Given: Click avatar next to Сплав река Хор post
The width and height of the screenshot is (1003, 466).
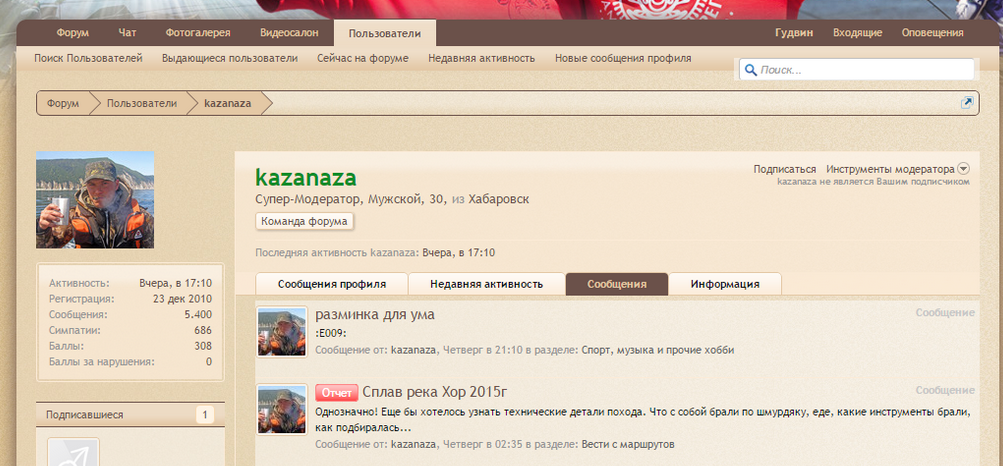Looking at the screenshot, I should point(281,410).
